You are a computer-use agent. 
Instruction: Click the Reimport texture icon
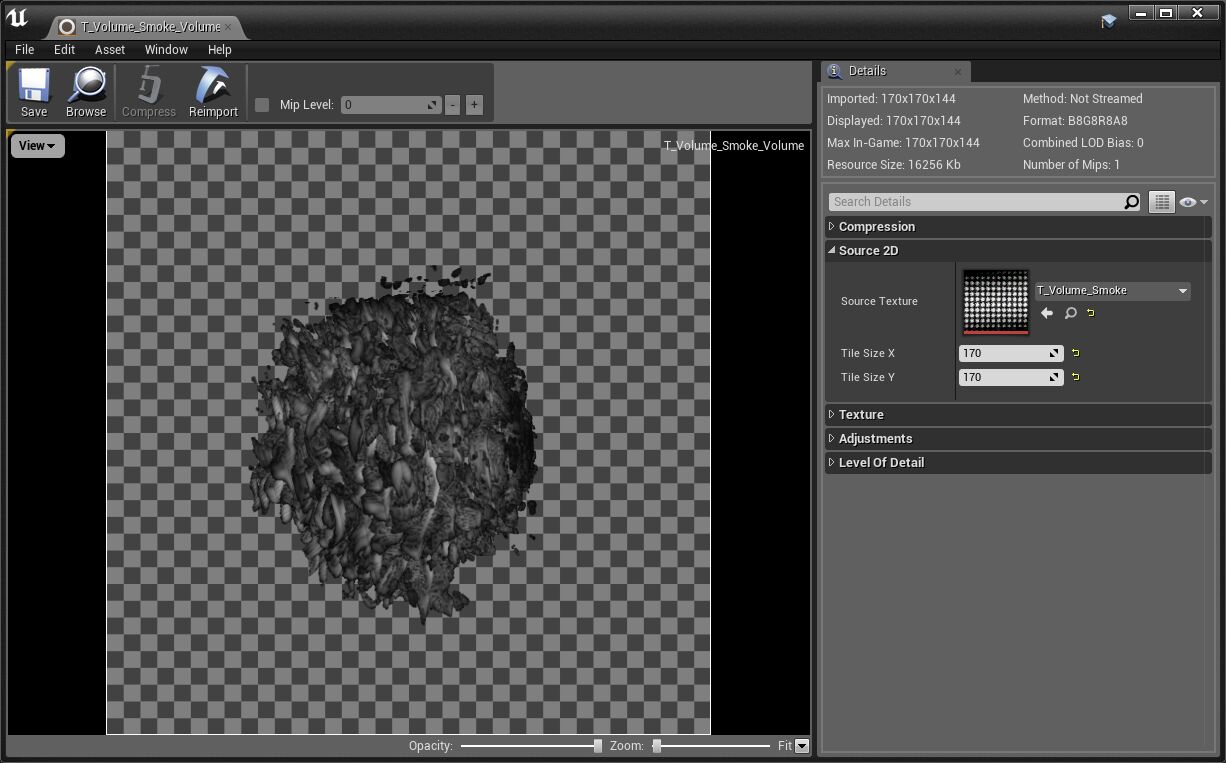213,92
